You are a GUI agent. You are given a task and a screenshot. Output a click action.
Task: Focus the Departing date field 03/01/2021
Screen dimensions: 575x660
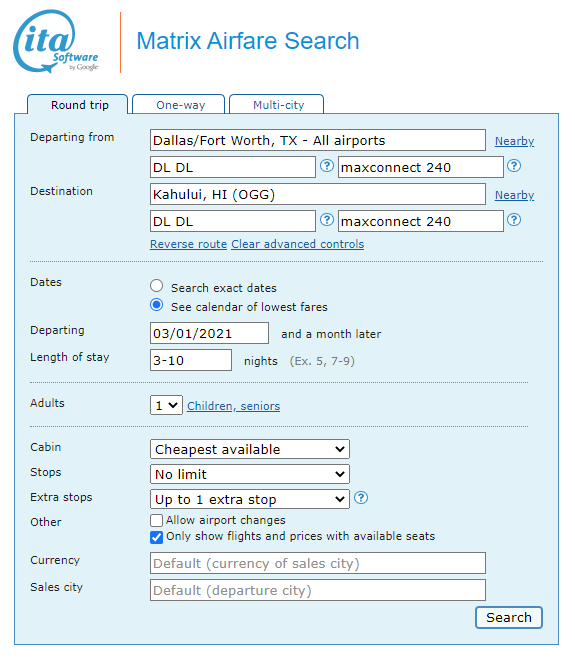209,333
